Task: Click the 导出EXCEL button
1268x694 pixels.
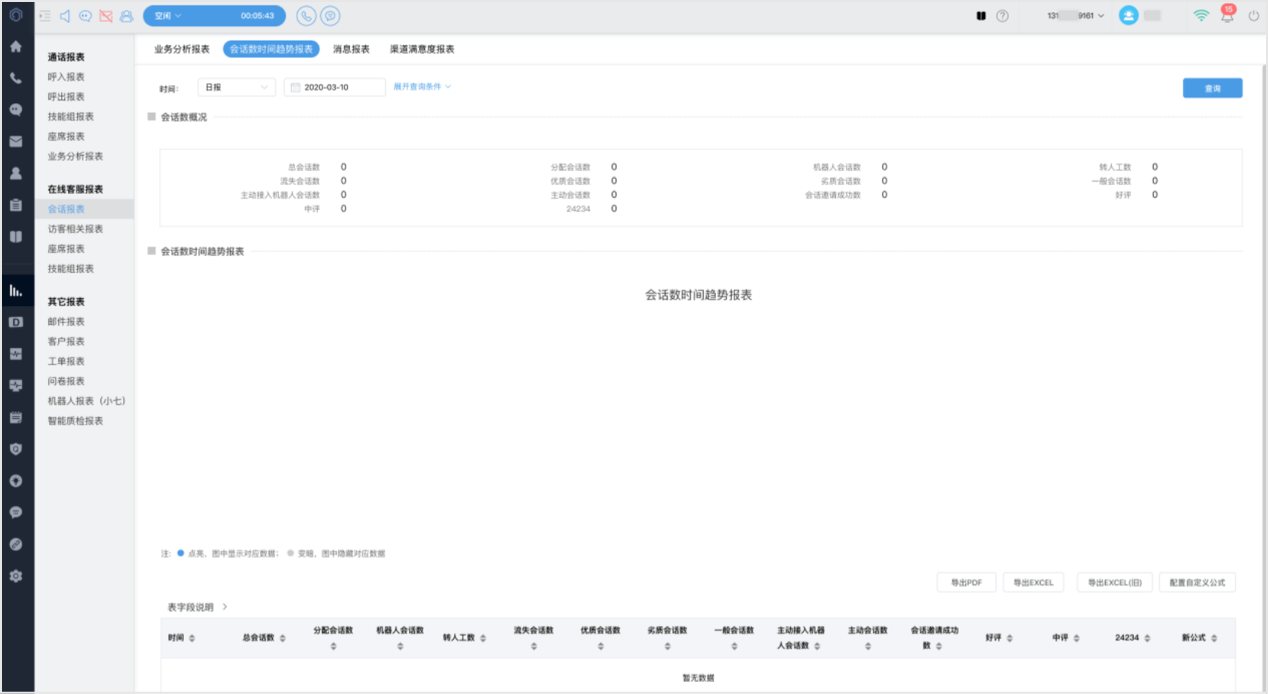Action: click(x=1033, y=582)
